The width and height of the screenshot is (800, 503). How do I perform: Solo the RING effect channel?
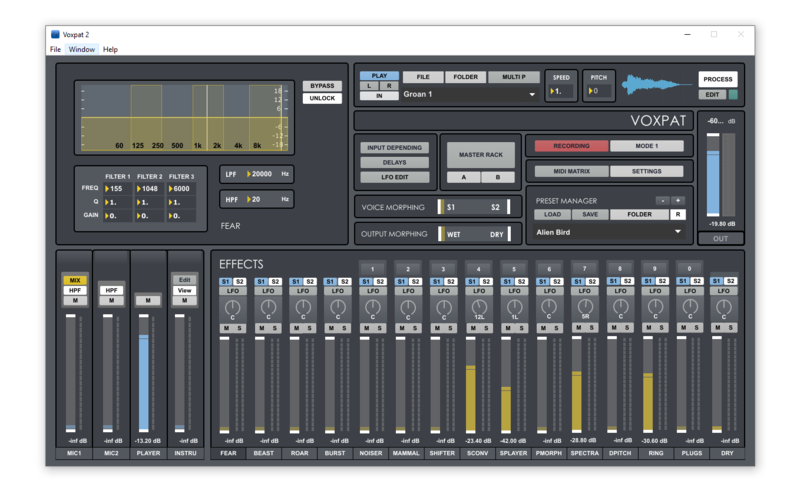(x=661, y=328)
